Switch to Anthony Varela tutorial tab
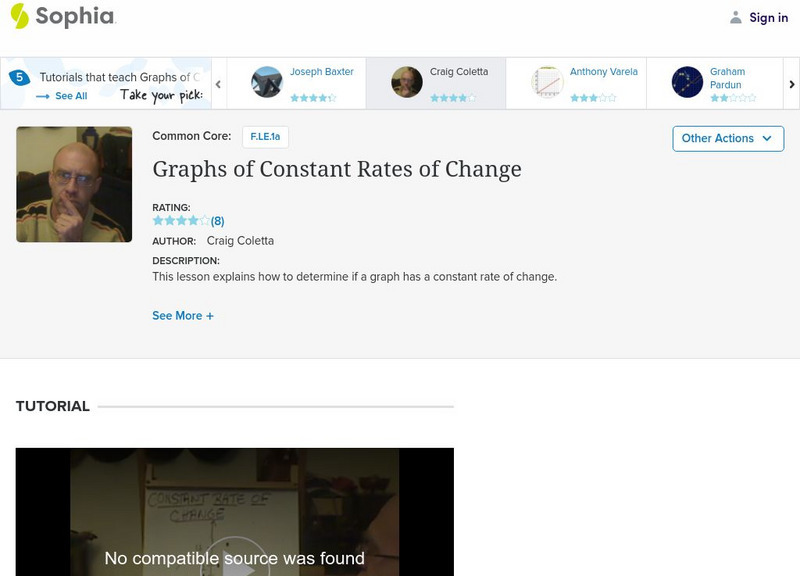This screenshot has width=800, height=576. 603,72
